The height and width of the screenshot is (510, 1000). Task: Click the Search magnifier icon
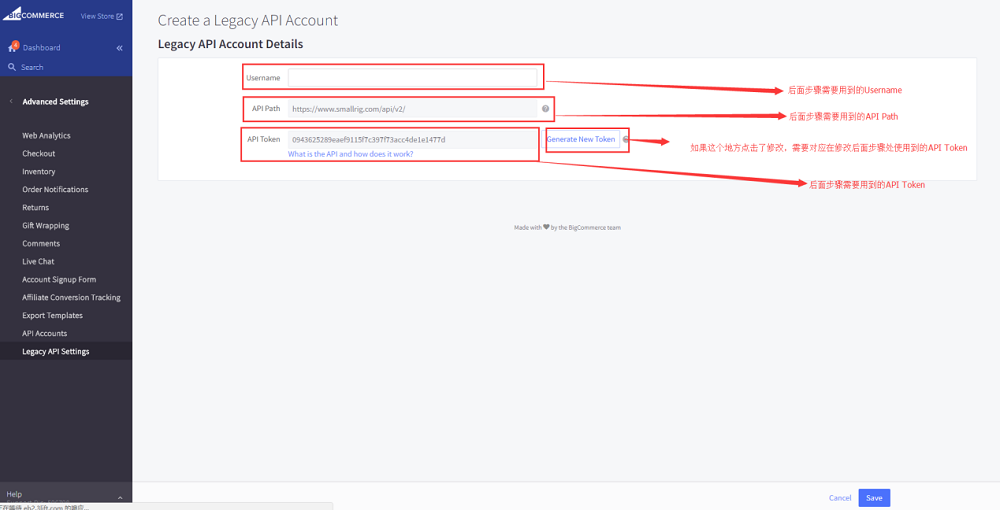coord(12,67)
